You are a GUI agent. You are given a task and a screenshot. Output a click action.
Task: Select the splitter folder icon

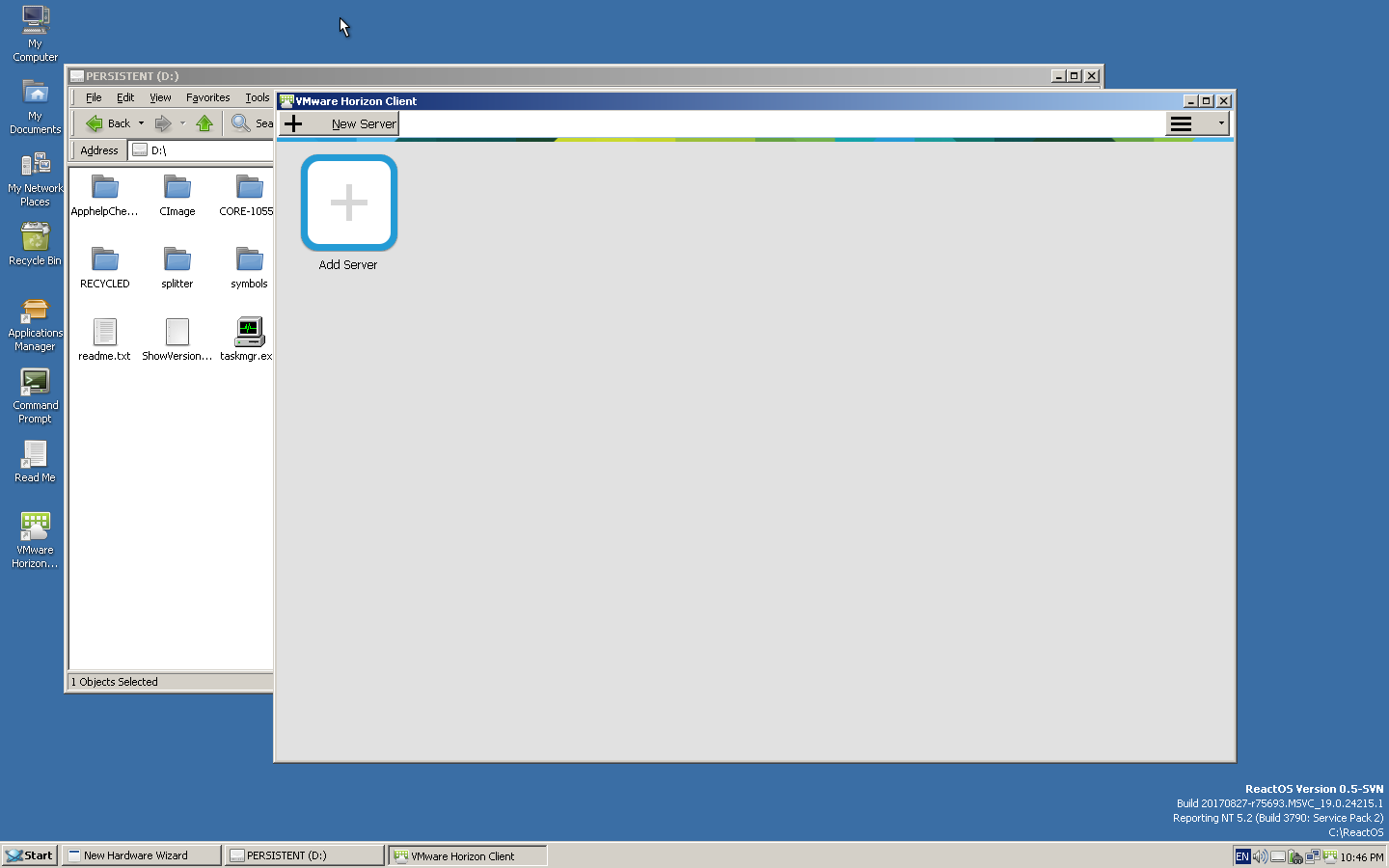click(x=177, y=258)
